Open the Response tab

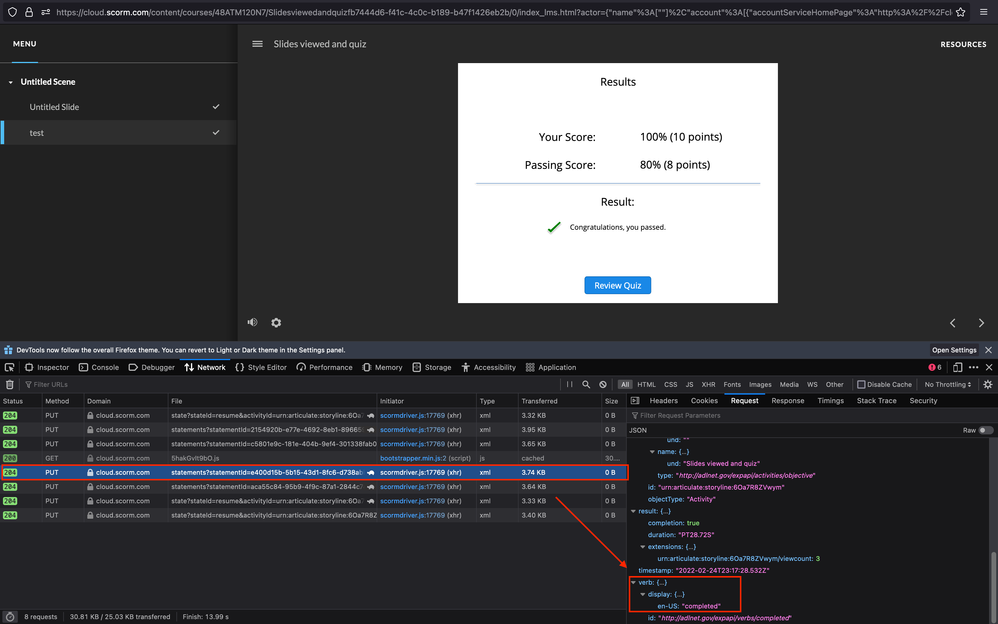coord(787,400)
